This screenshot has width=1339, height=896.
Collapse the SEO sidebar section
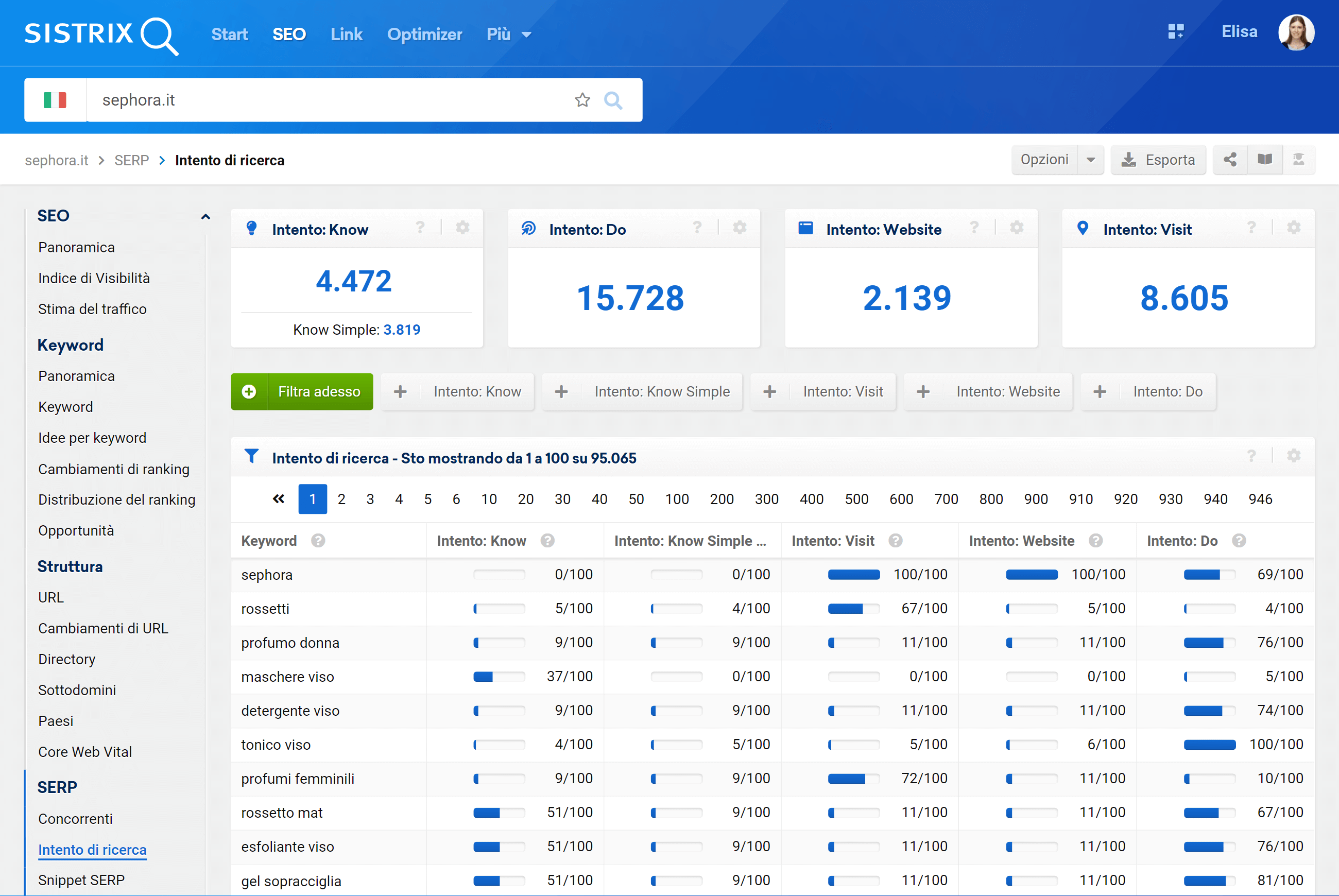pyautogui.click(x=205, y=217)
